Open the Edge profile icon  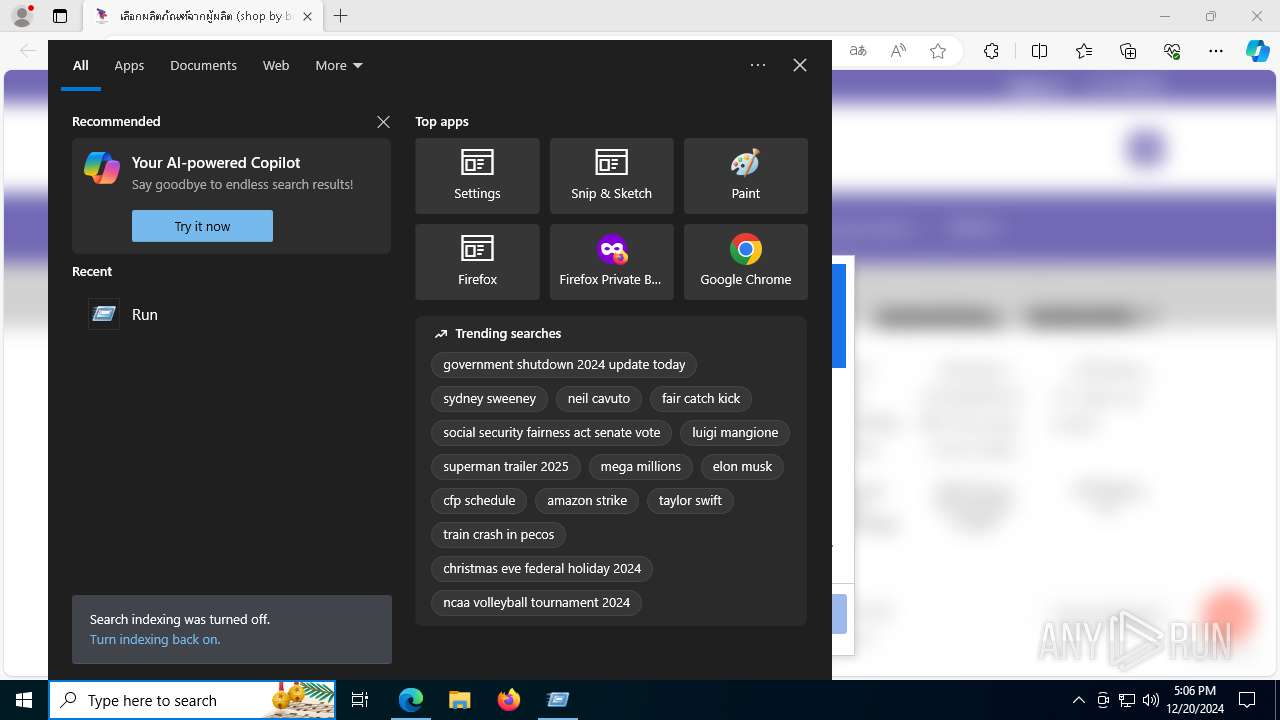click(22, 16)
